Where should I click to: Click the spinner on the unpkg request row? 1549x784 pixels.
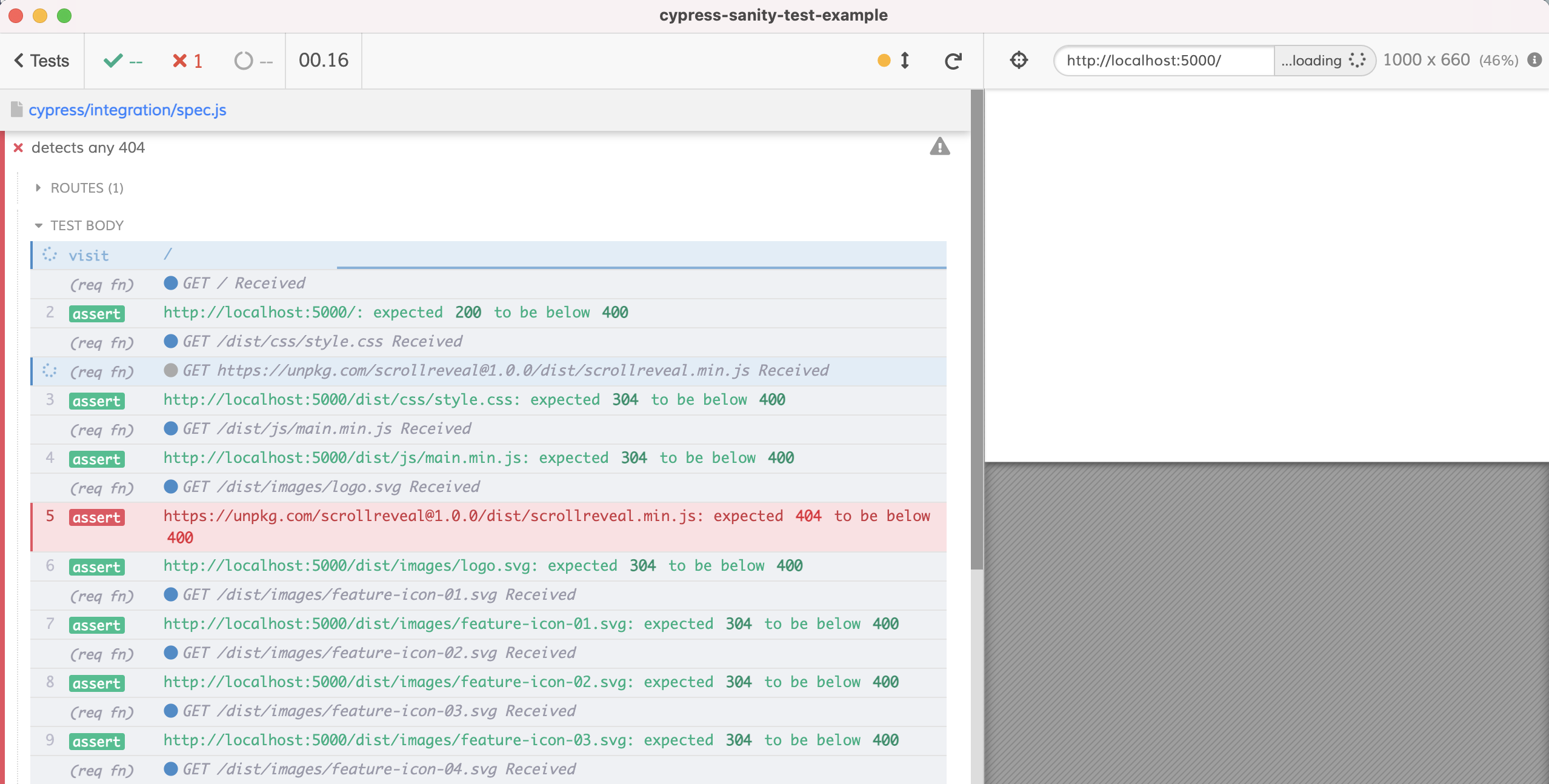[50, 371]
